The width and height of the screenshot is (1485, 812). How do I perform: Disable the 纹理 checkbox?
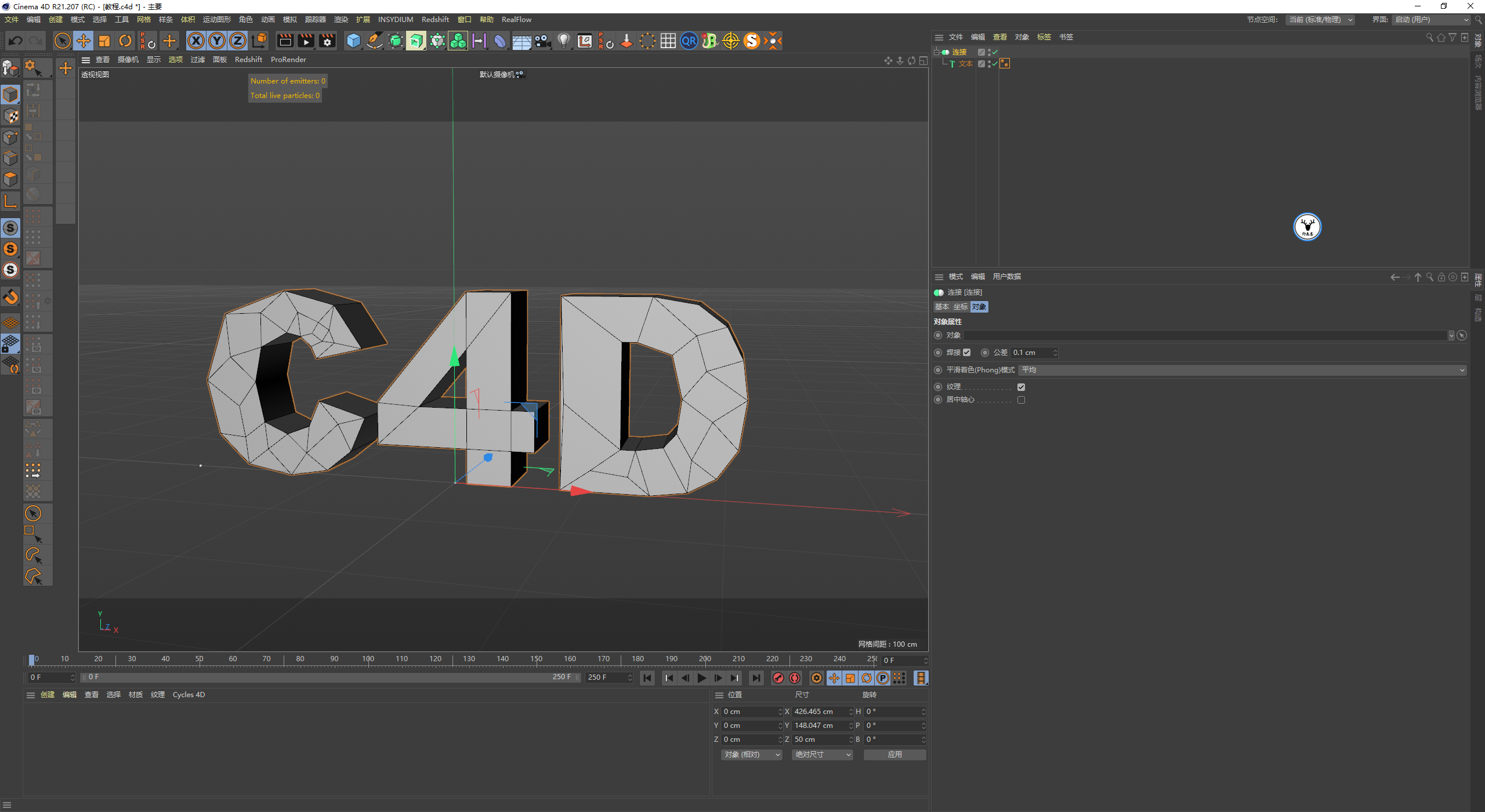(x=1021, y=387)
